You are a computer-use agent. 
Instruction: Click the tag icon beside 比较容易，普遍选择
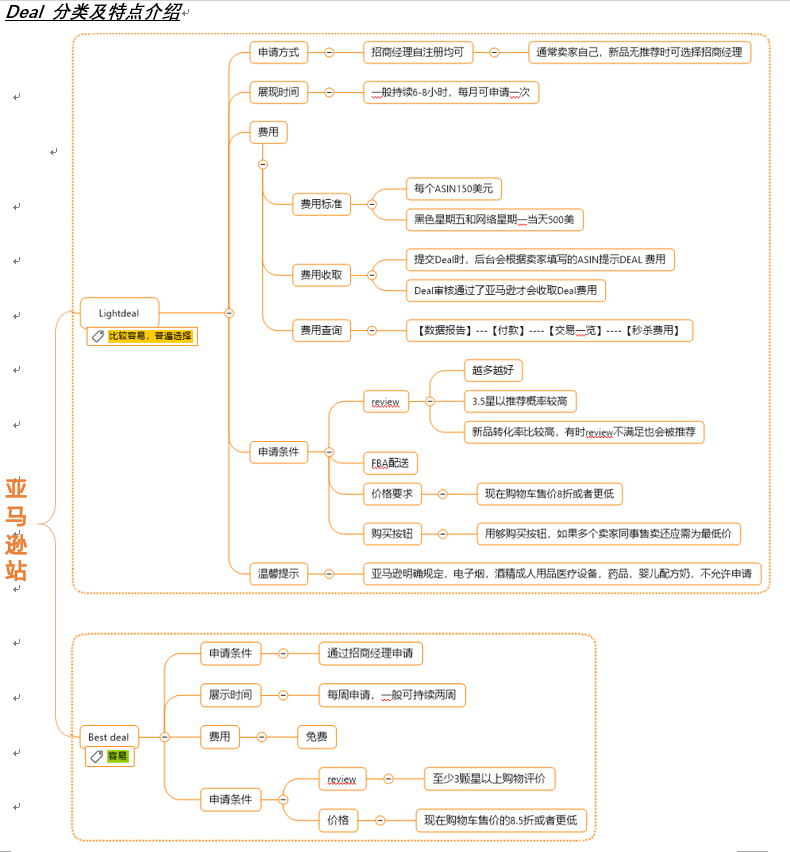coord(98,336)
